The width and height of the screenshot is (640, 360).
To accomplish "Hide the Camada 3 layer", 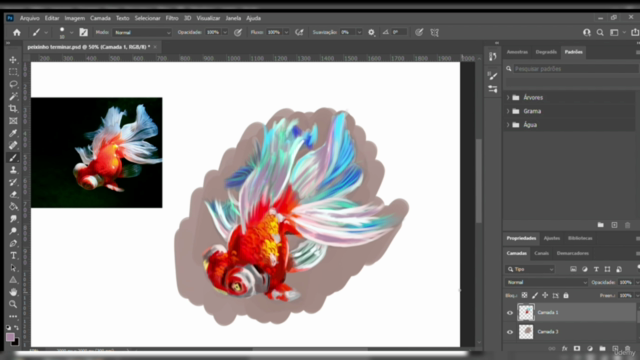I will [x=510, y=332].
